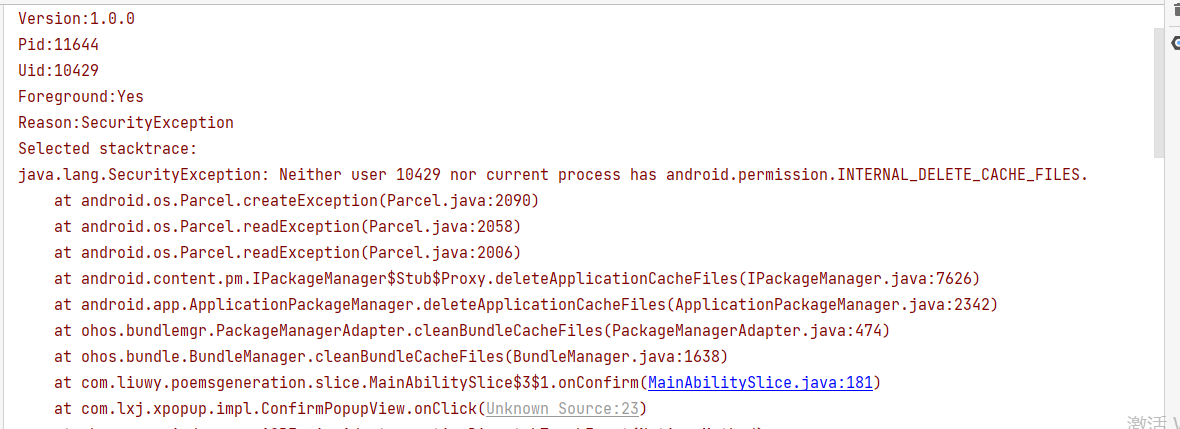Image resolution: width=1180 pixels, height=429 pixels.
Task: Click the Parcel.java:2058 readException frame
Action: point(287,227)
